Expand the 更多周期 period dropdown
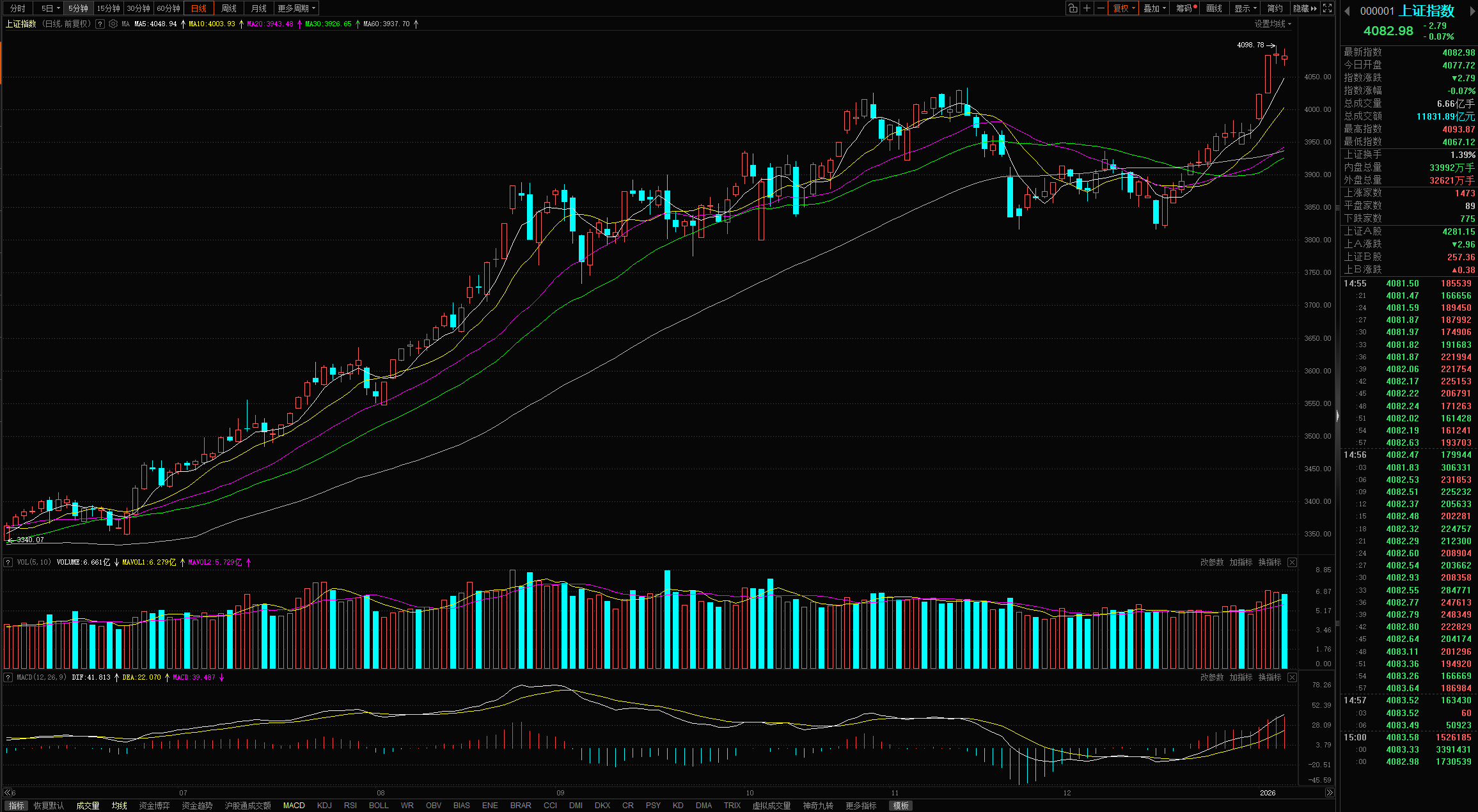 296,8
